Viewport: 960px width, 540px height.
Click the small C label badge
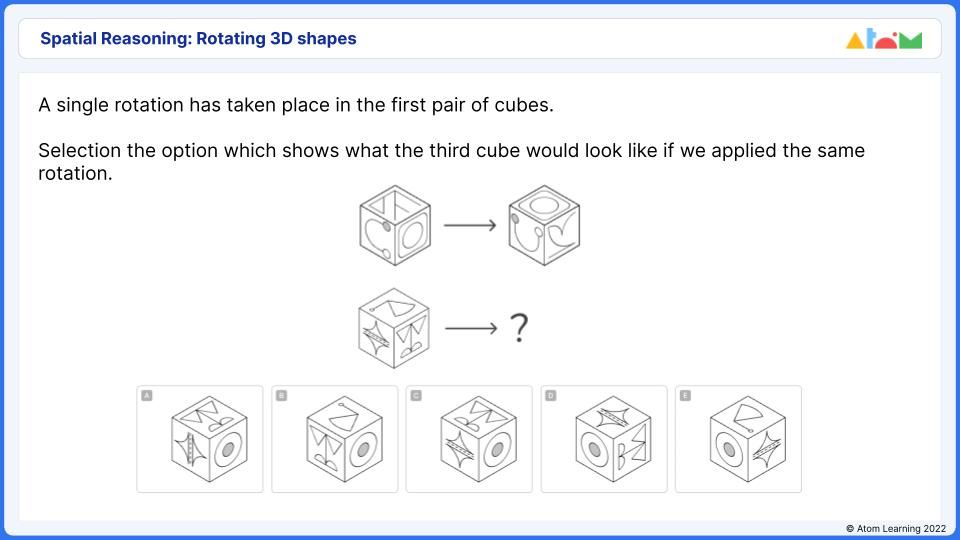point(416,396)
